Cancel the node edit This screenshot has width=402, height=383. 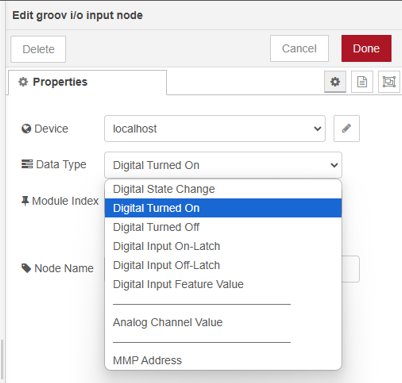[x=299, y=49]
